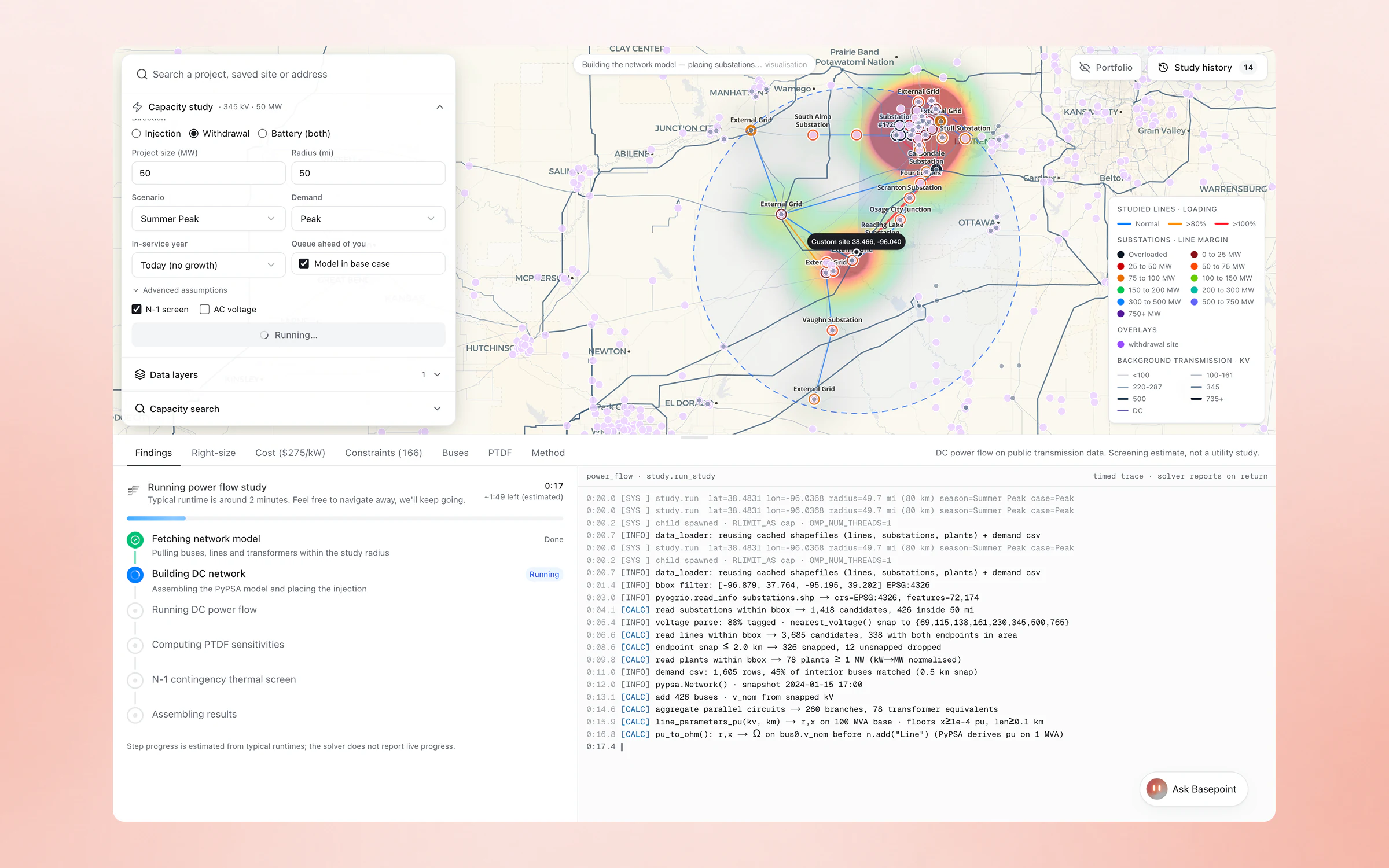
Task: Open Study history button
Action: pyautogui.click(x=1207, y=68)
